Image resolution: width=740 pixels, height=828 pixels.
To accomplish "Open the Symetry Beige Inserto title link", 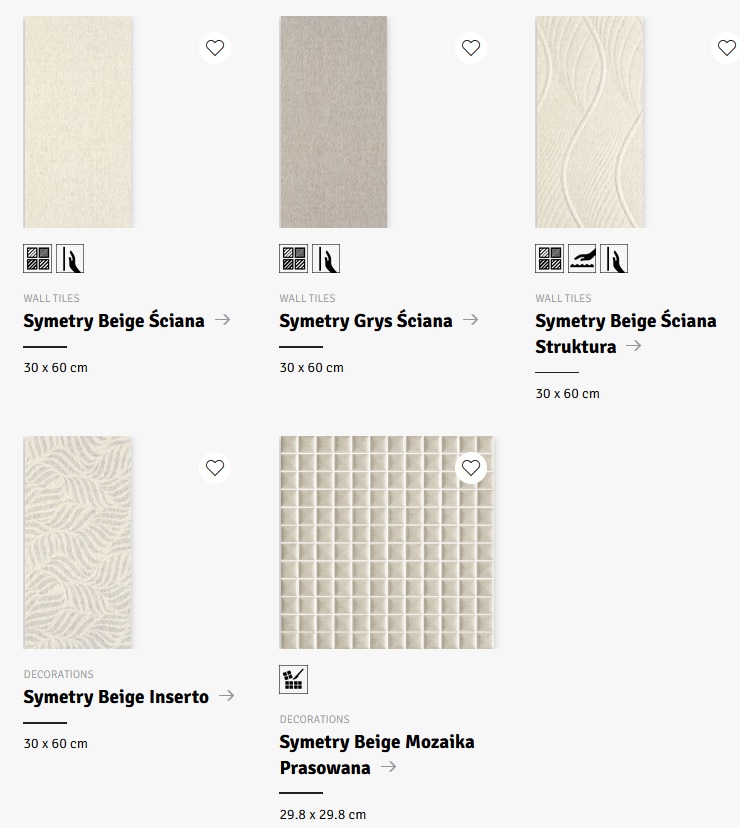I will click(x=116, y=697).
